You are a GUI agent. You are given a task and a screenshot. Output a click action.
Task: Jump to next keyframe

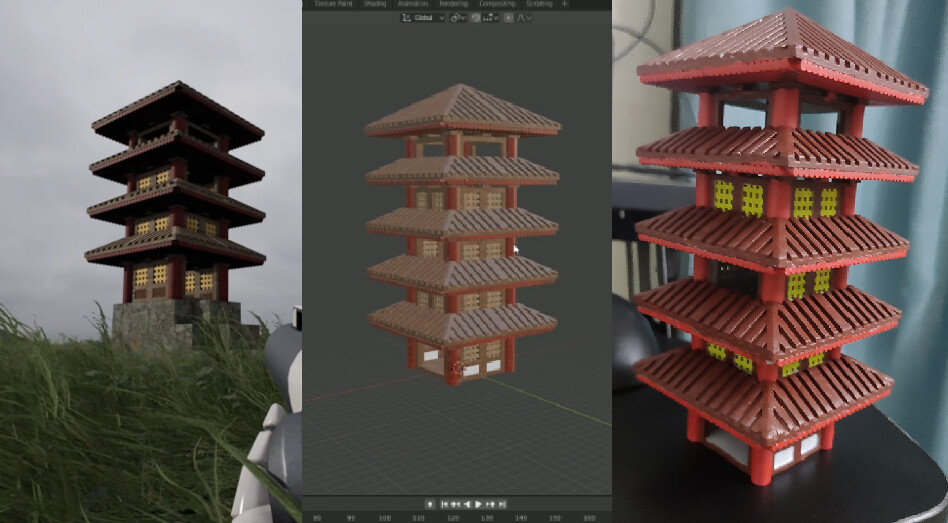490,504
